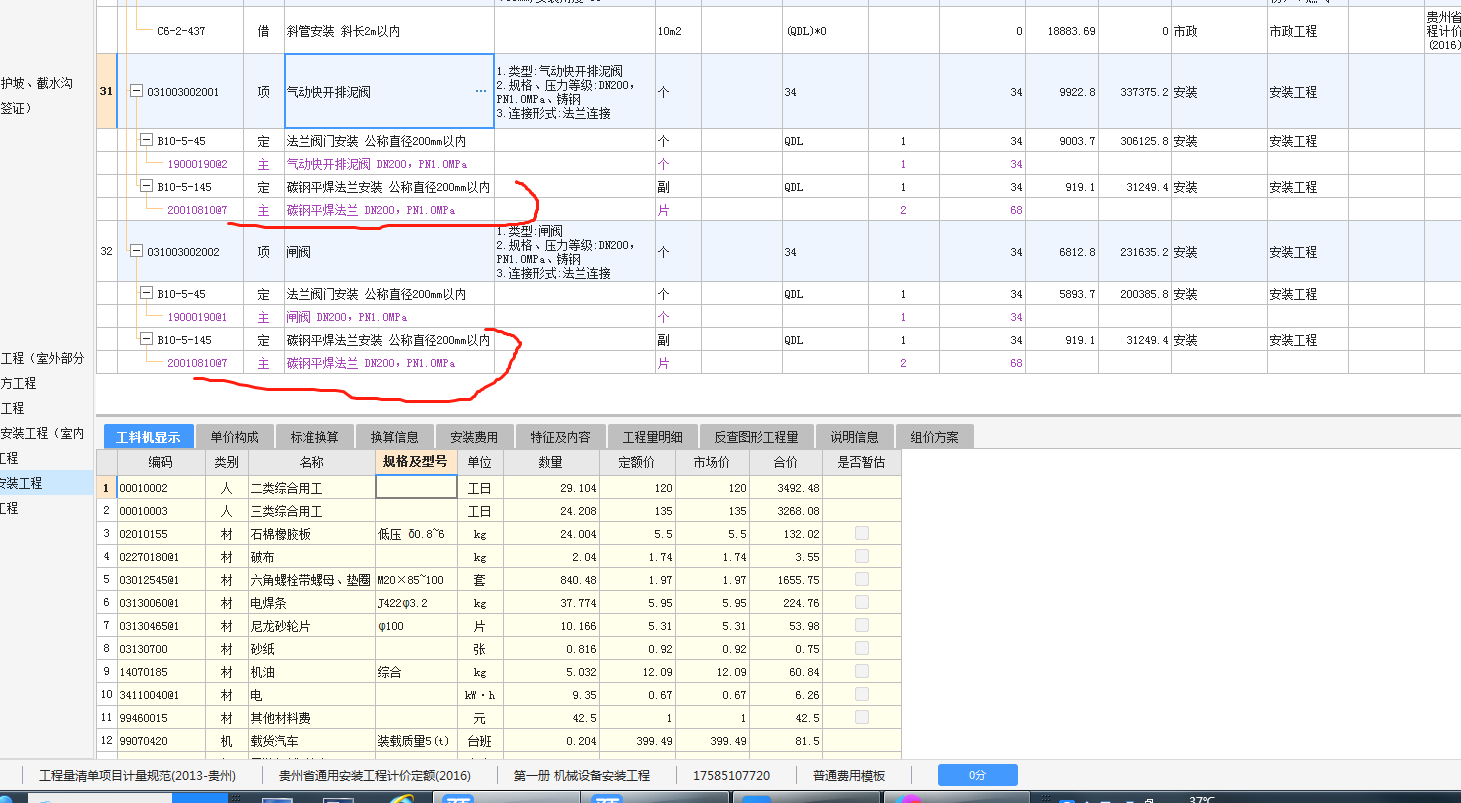
Task: Collapse B10-5-145 under 气动快开排泥阀 item
Action: [146, 186]
